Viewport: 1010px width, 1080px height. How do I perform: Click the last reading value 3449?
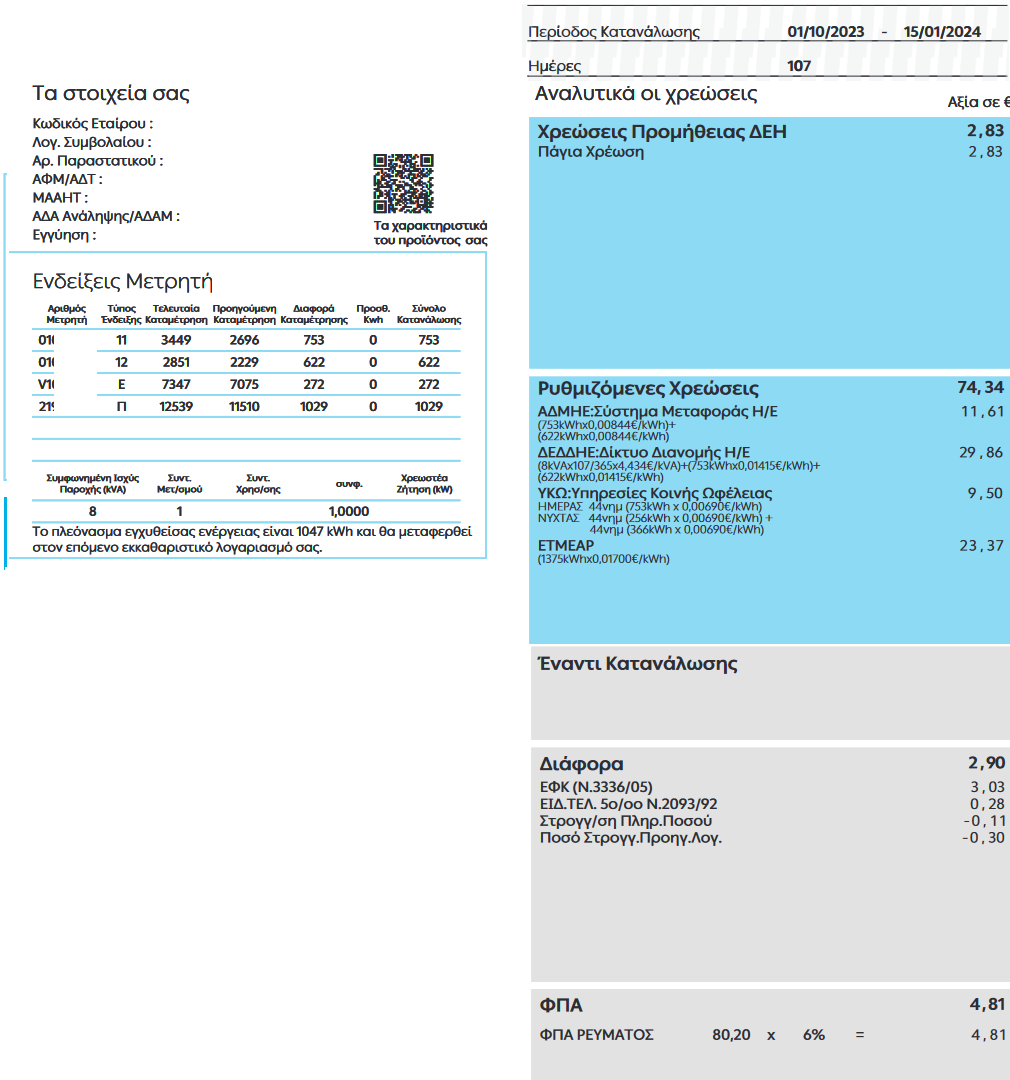pyautogui.click(x=176, y=340)
